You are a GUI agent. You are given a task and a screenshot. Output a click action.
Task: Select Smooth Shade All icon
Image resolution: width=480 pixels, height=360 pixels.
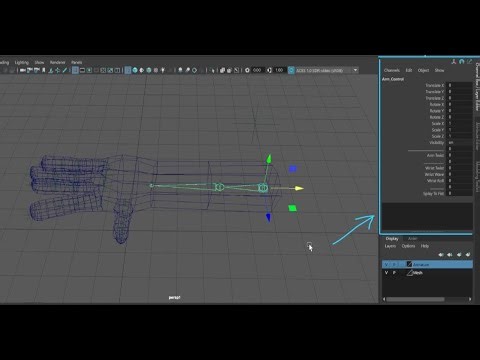click(135, 70)
